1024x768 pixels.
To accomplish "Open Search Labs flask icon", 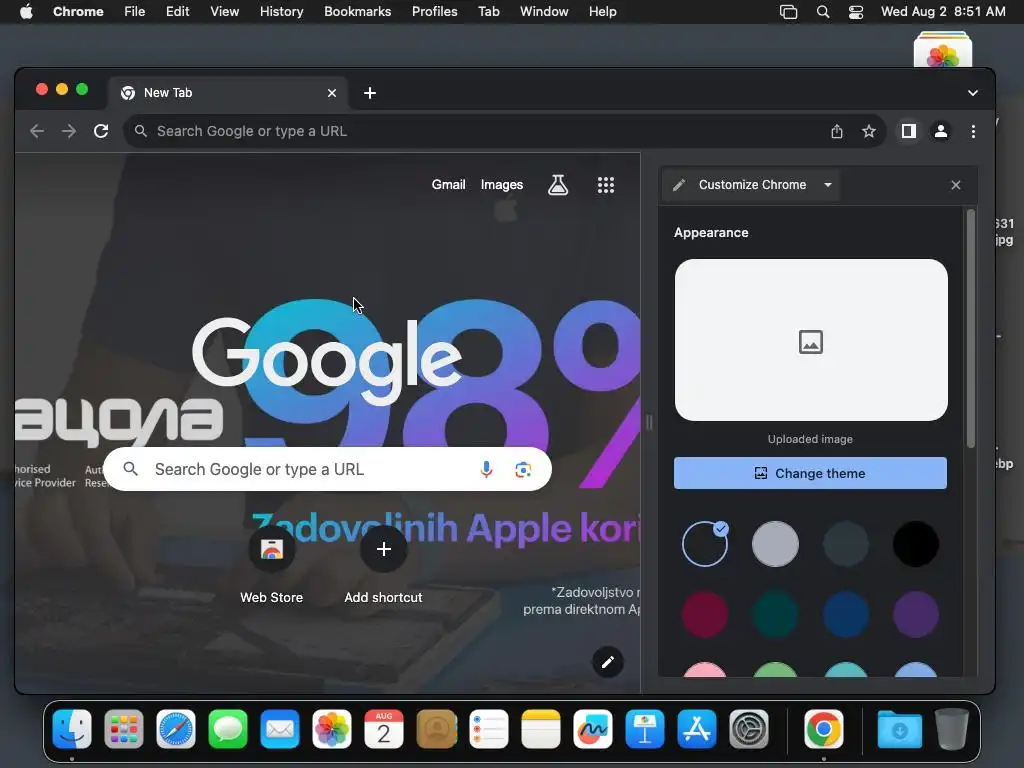I will pos(558,185).
